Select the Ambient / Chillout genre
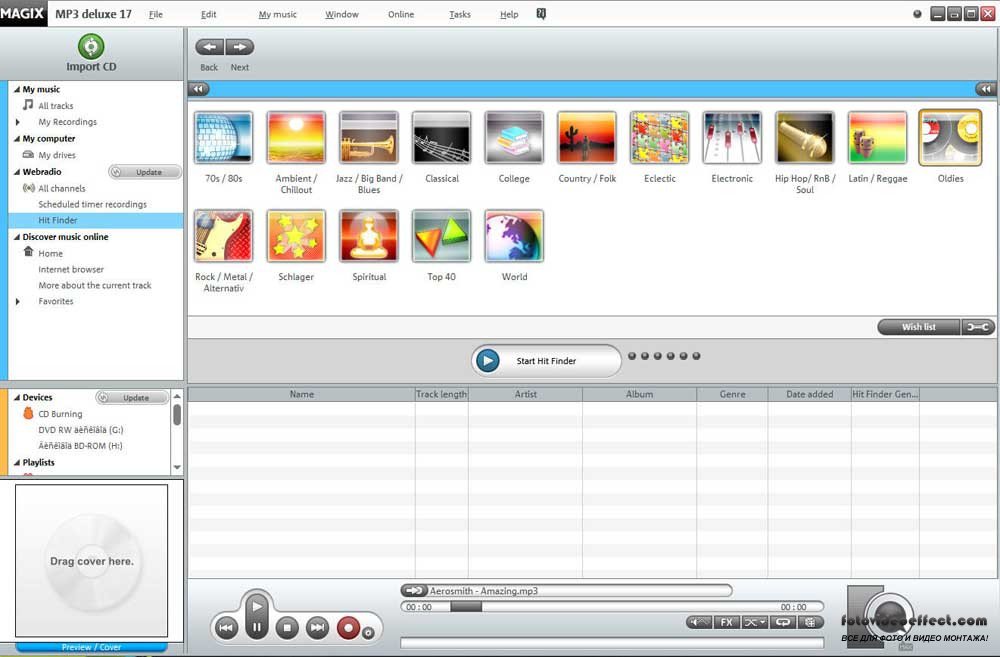The image size is (1000, 657). click(x=297, y=138)
